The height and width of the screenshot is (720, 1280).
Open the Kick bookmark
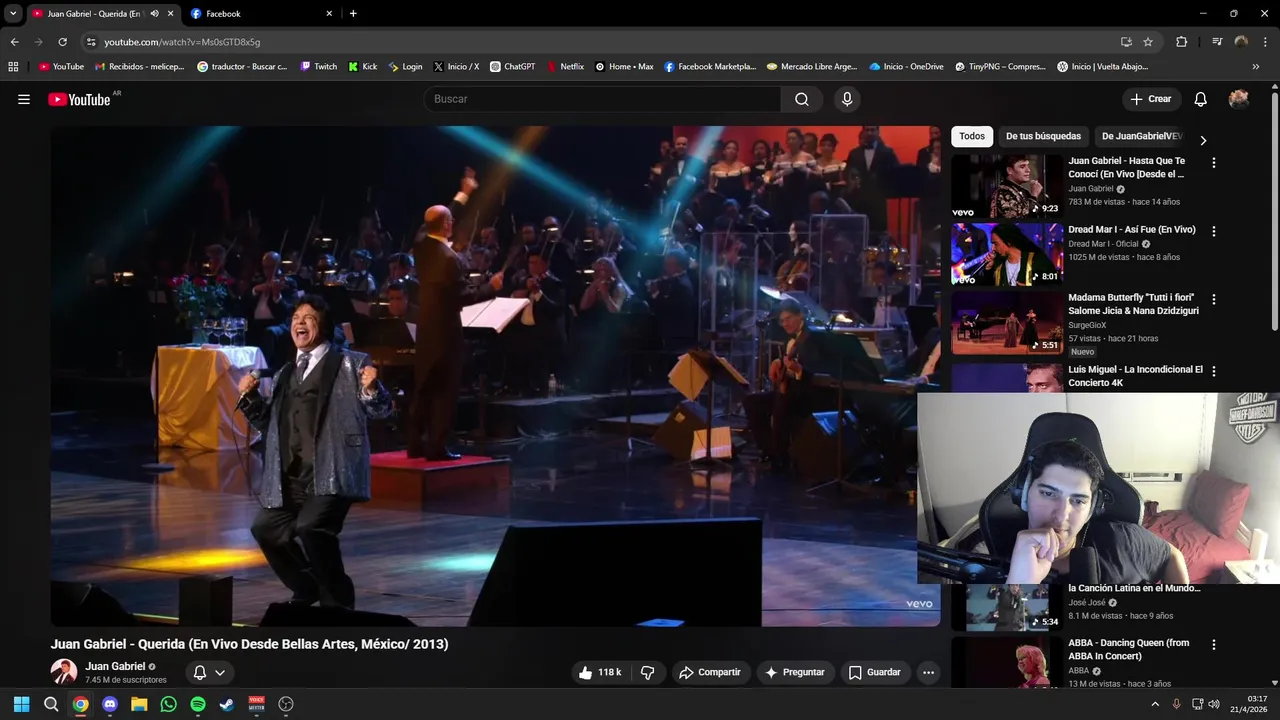pos(362,67)
